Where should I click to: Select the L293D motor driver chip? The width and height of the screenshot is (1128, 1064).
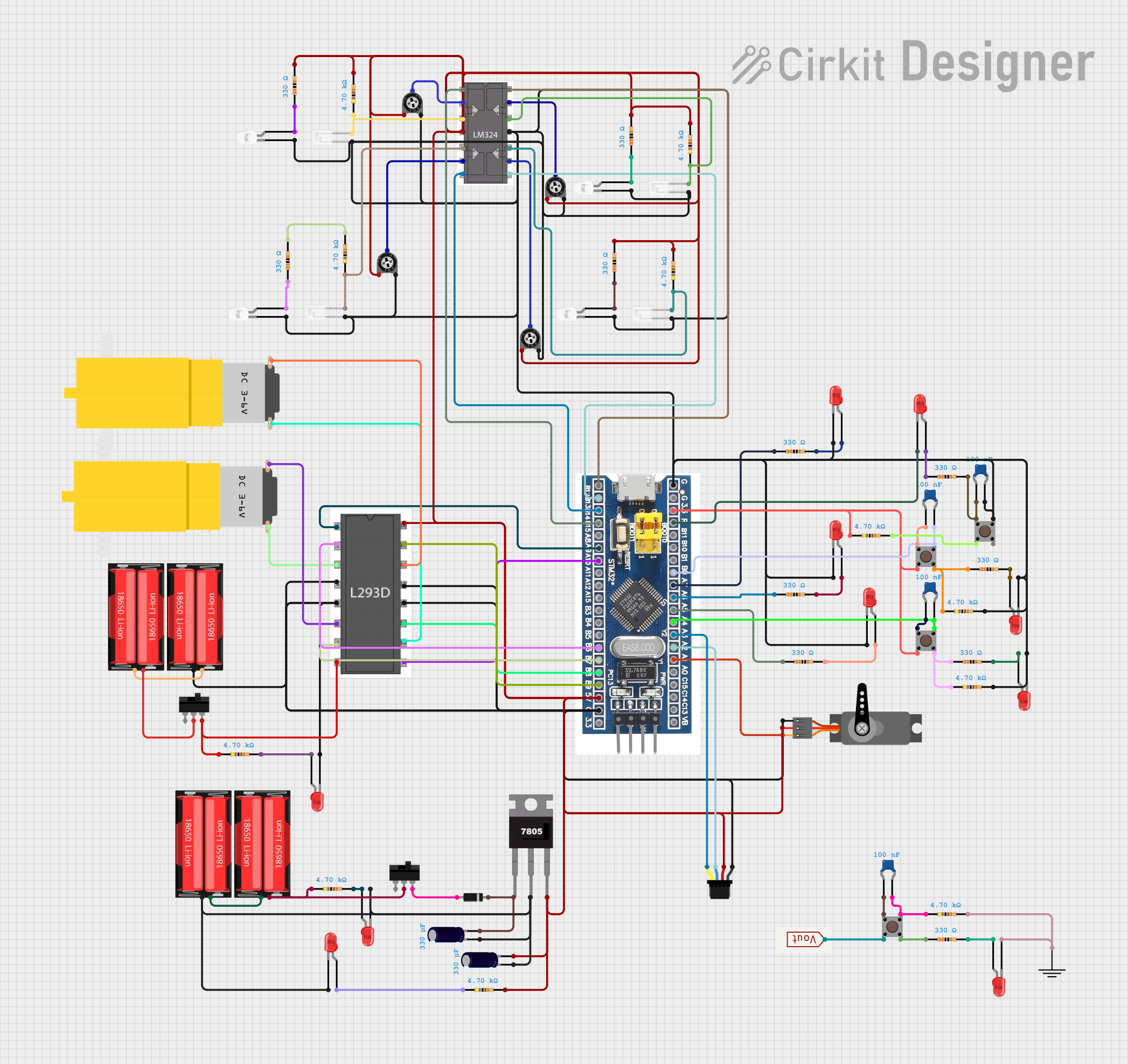(371, 594)
